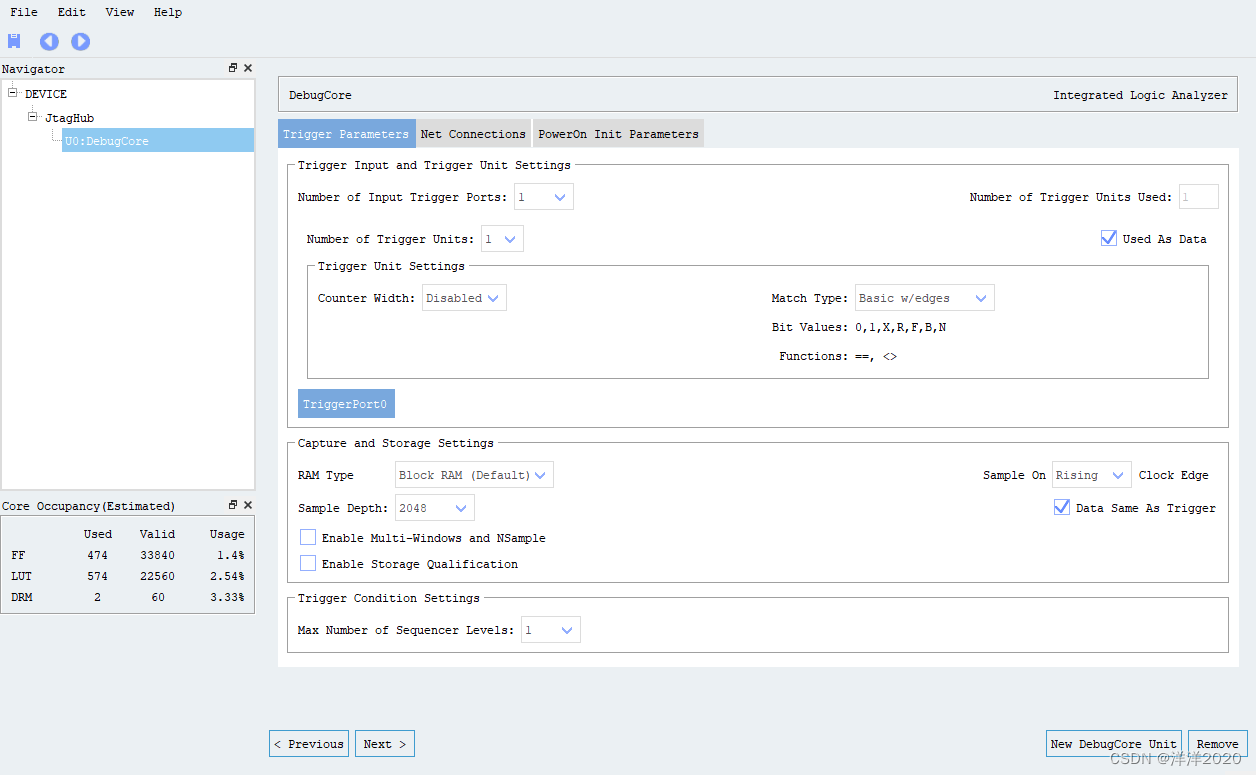1256x775 pixels.
Task: Open the Help menu
Action: coord(168,12)
